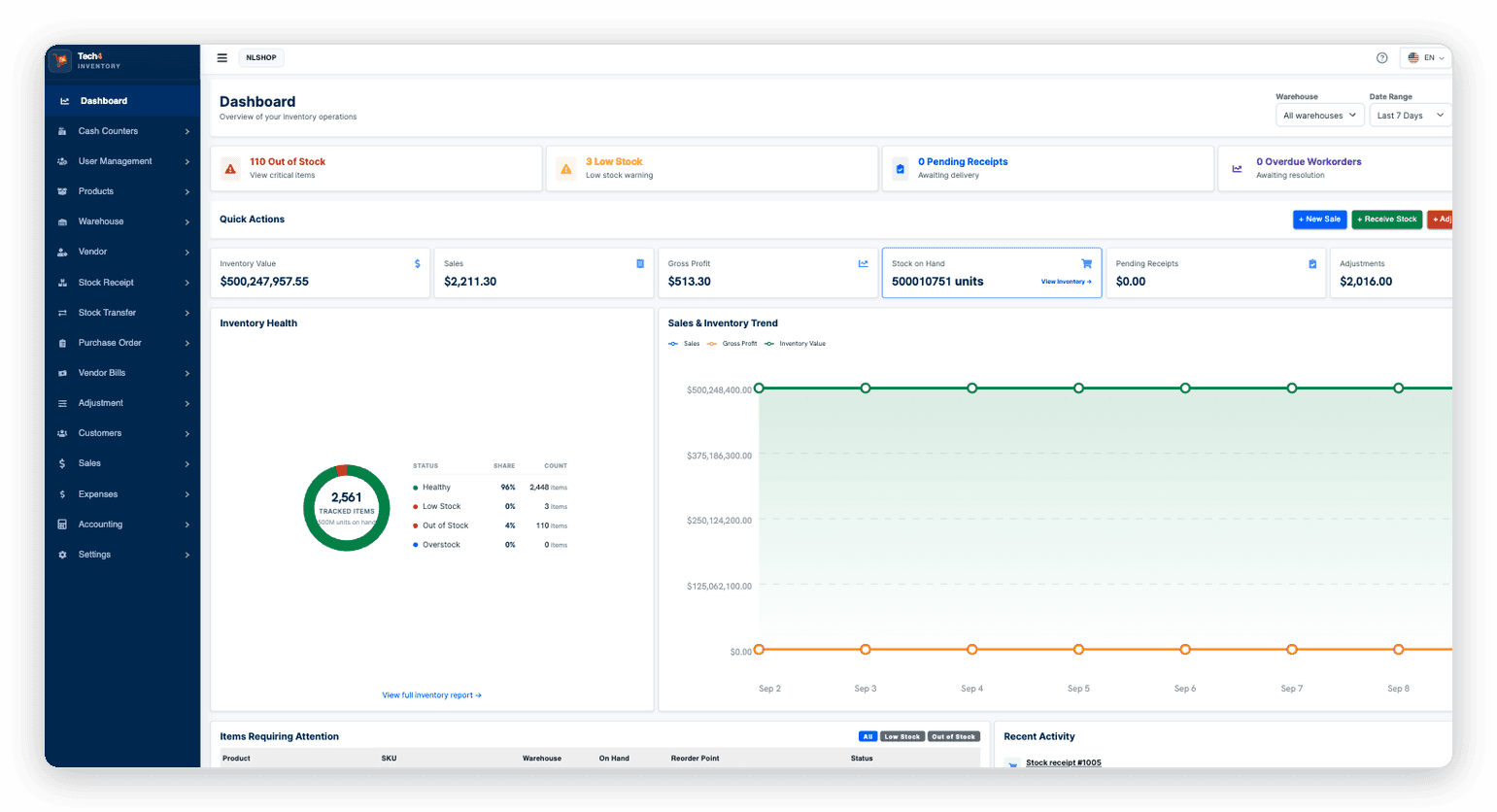Viewport: 1497px width, 812px height.
Task: Open the EN language selector
Action: tap(1426, 58)
